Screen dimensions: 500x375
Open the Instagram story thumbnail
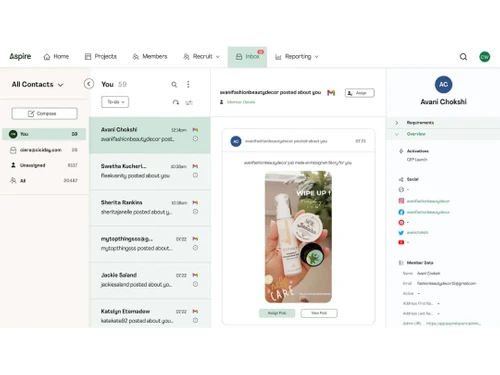coord(298,237)
